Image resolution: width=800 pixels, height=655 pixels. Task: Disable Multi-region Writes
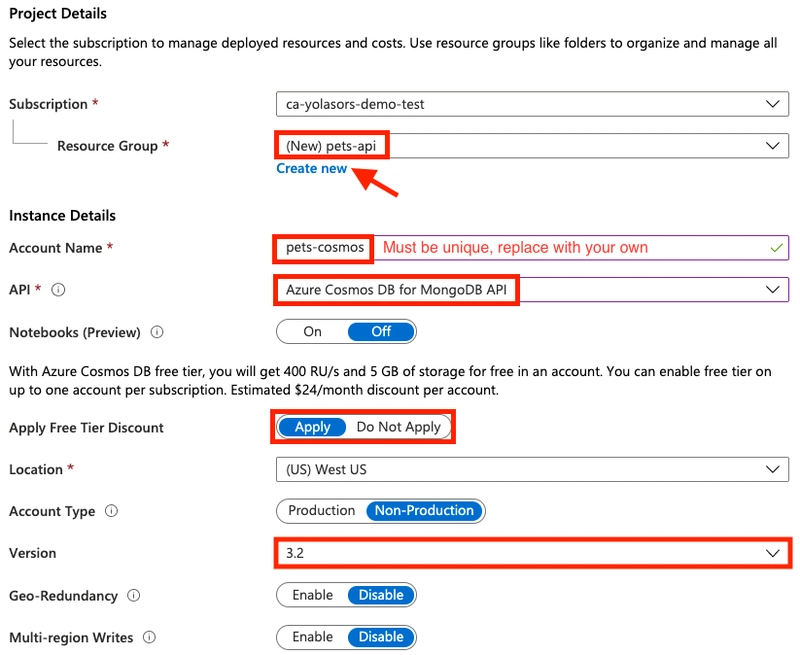click(381, 637)
